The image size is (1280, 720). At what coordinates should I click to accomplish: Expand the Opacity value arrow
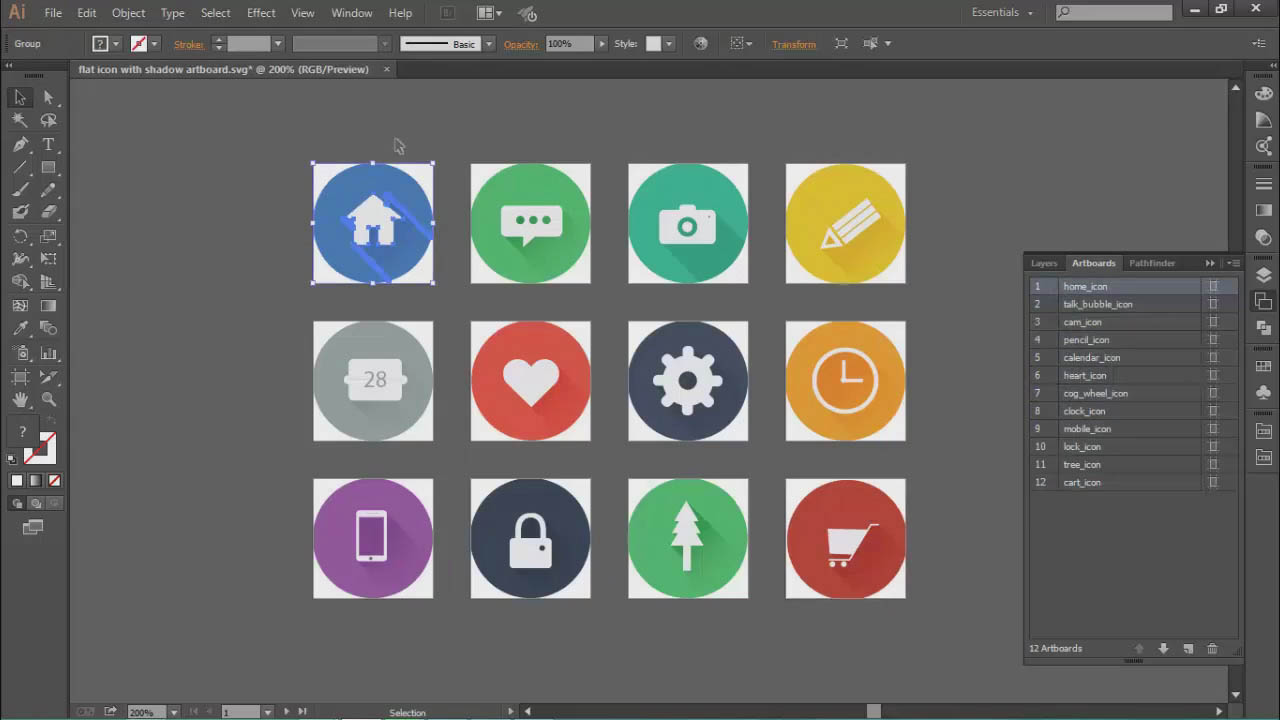[601, 44]
